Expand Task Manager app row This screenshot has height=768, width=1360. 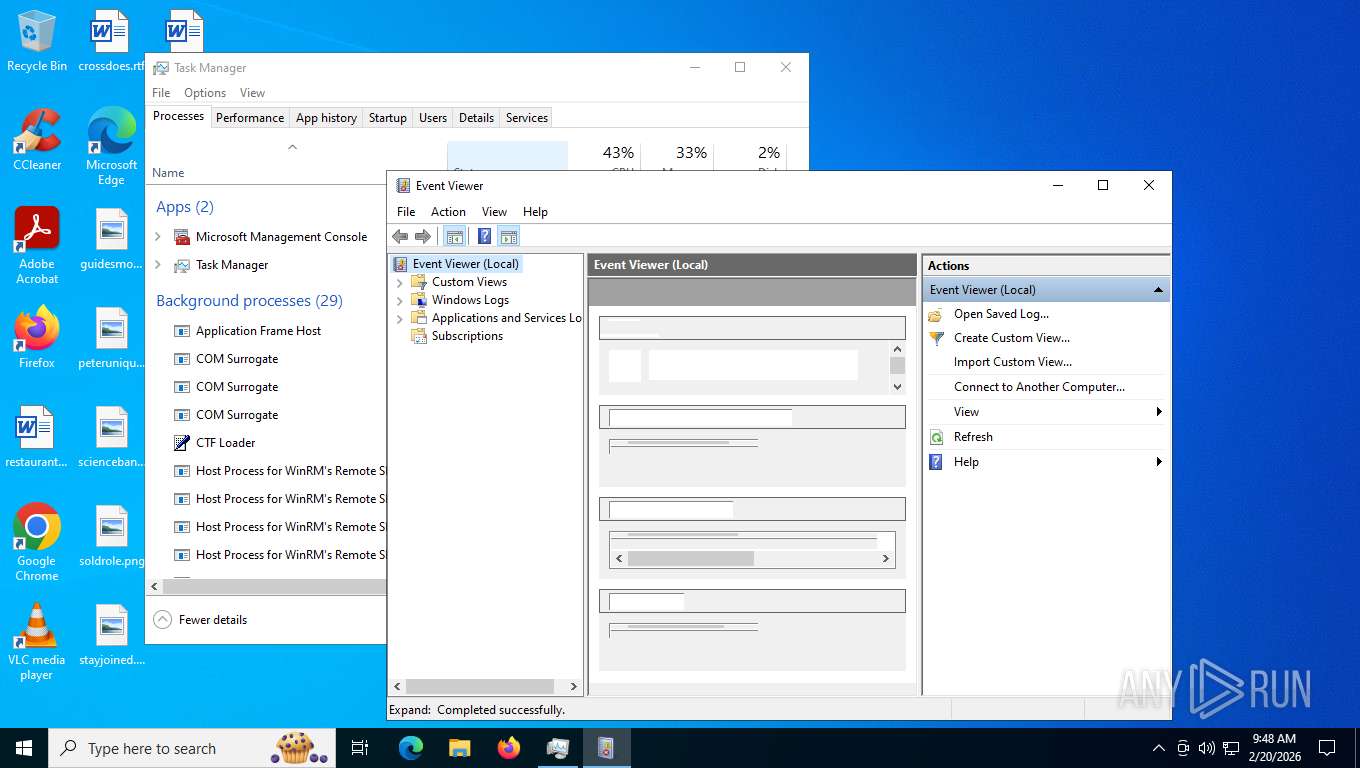pos(158,265)
